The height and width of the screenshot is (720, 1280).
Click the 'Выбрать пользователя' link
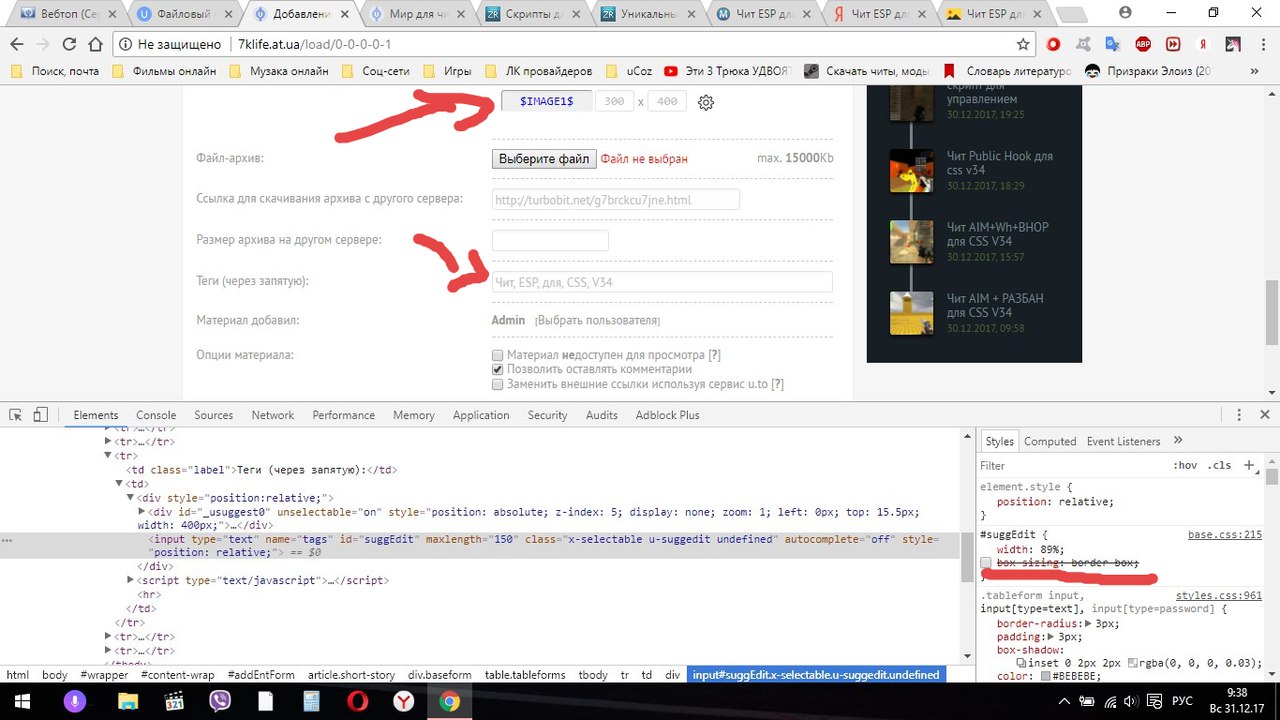598,320
